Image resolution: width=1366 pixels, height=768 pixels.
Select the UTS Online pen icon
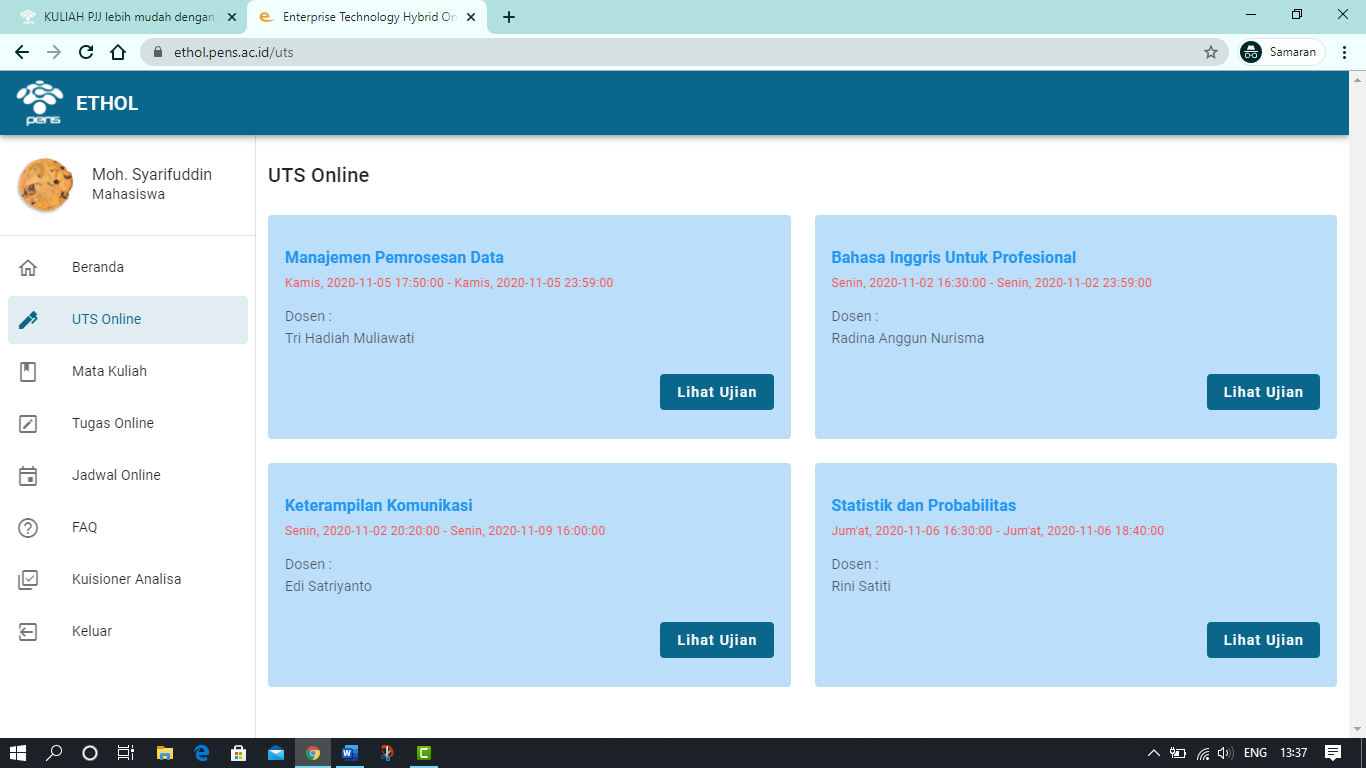coord(29,319)
